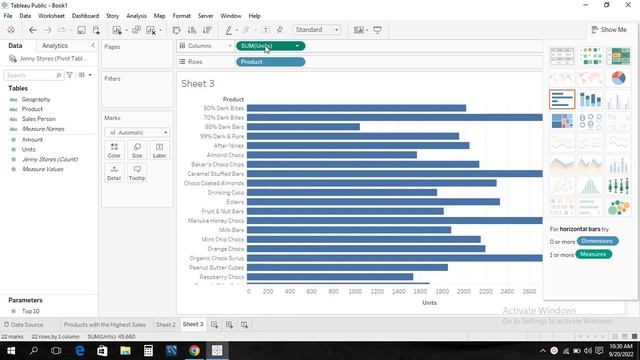Screen dimensions: 640x360
Task: Select the Top 10 parameter
Action: coord(31,311)
